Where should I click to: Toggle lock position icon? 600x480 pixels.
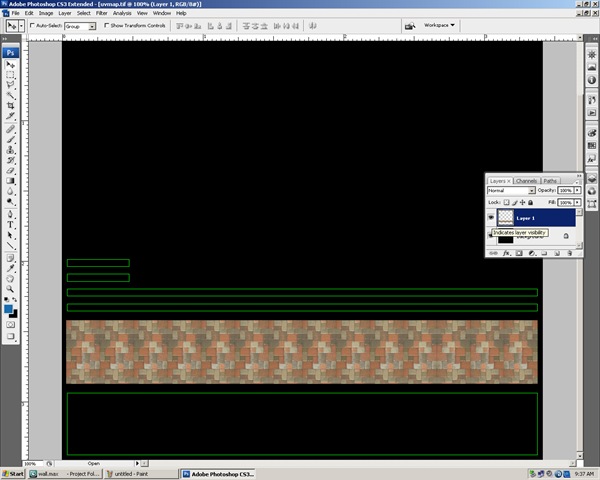[522, 202]
